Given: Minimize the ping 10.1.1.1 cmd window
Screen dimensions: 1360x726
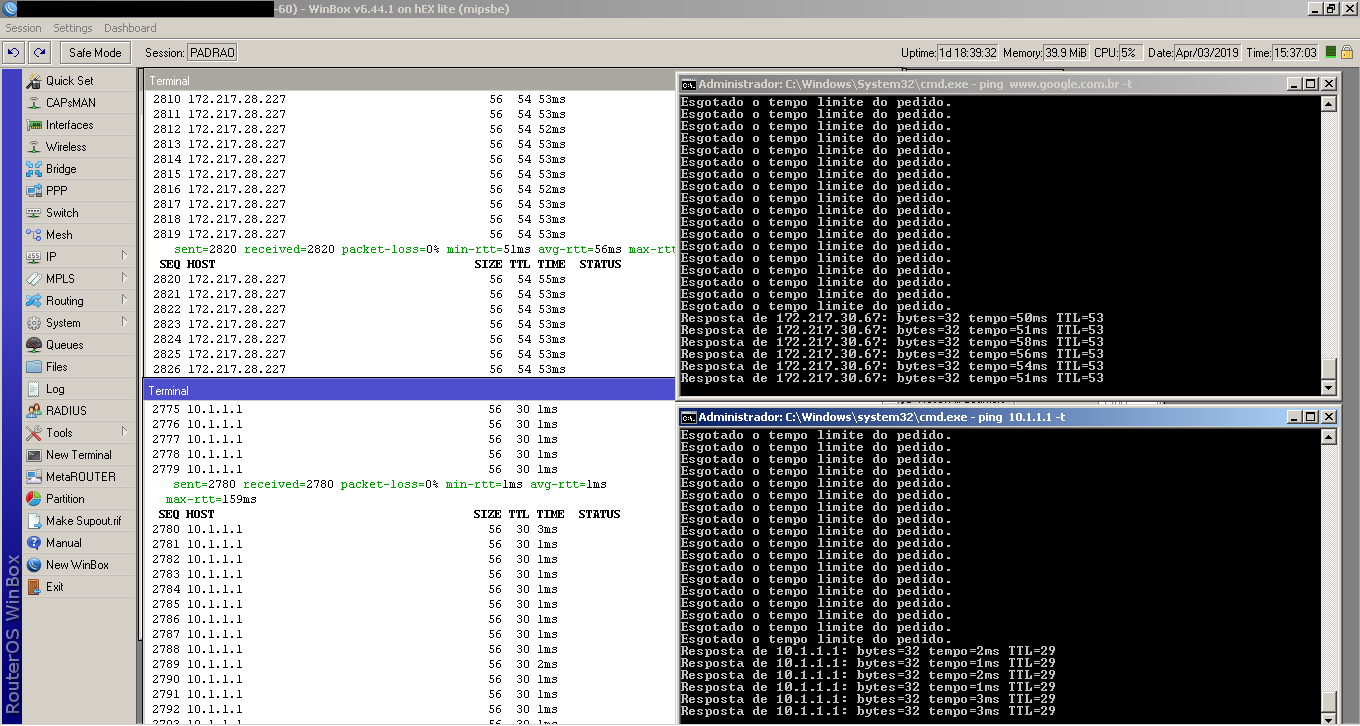Looking at the screenshot, I should [1294, 416].
